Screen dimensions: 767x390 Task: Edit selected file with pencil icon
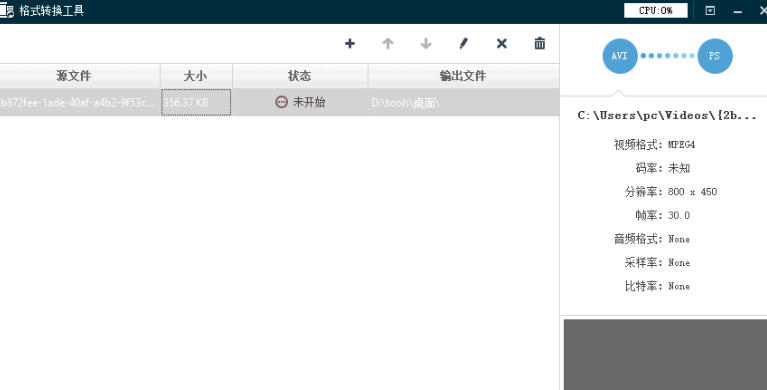pos(463,44)
